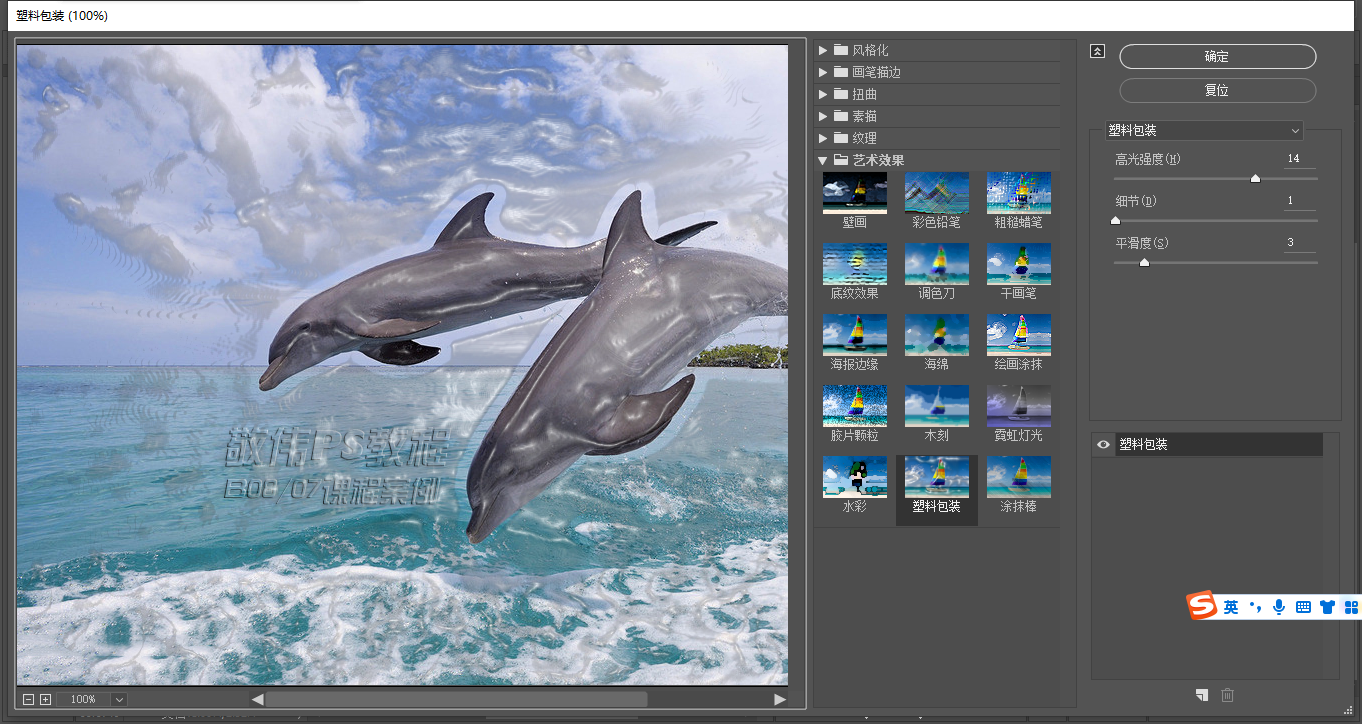Select the 海绵 filter thumbnail
The width and height of the screenshot is (1362, 724).
click(x=936, y=335)
